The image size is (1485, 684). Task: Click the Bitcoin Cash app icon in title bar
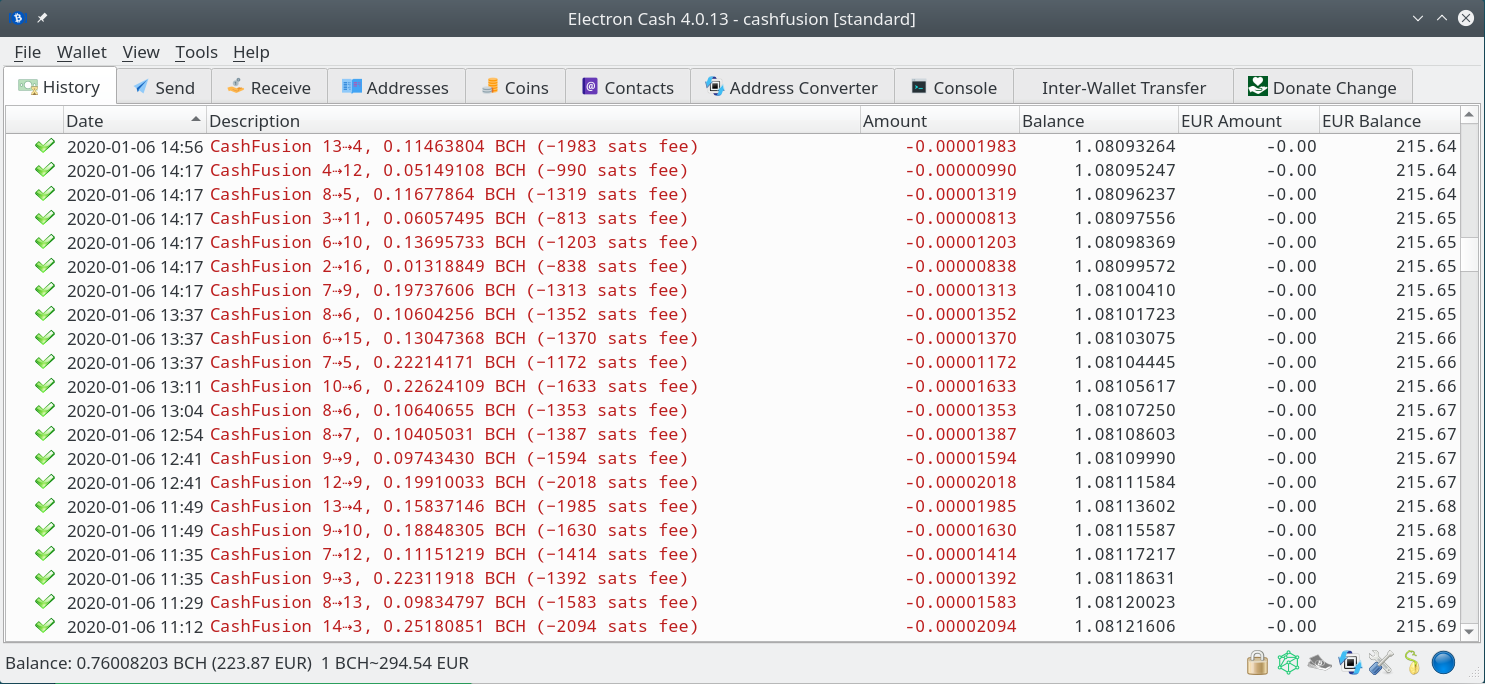pos(17,18)
